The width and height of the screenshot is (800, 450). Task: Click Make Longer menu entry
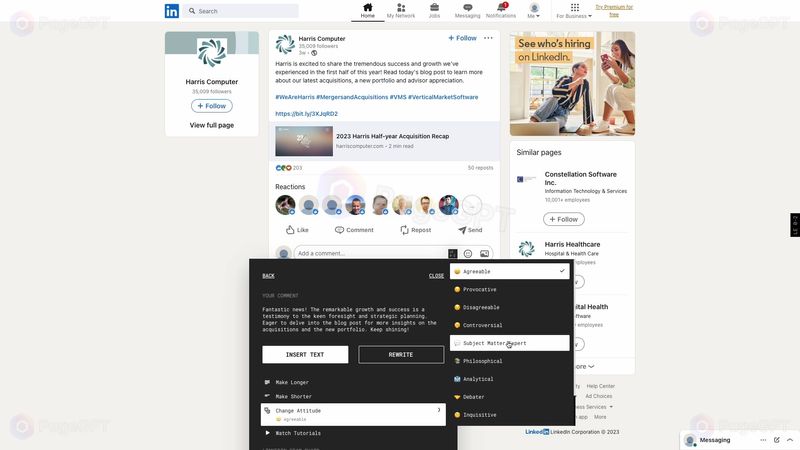coord(292,382)
